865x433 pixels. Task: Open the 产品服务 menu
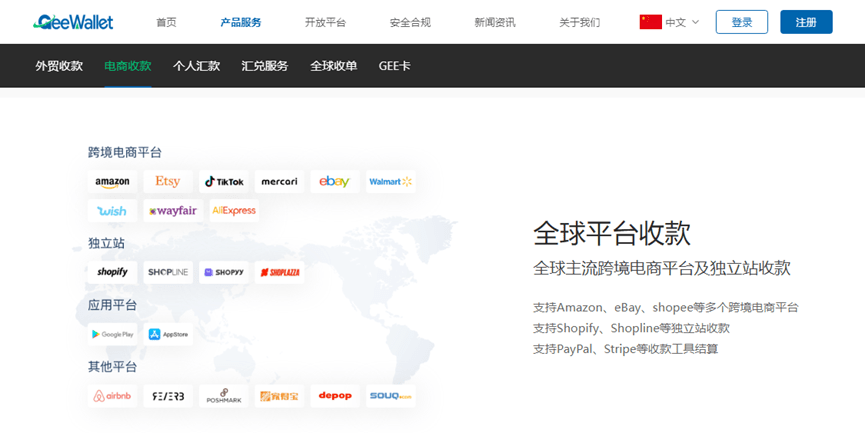[x=241, y=23]
